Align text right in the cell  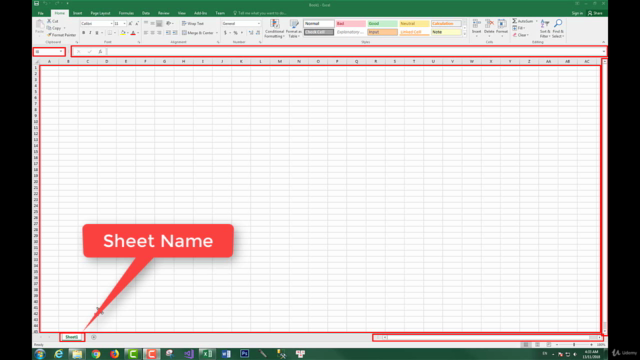click(159, 33)
